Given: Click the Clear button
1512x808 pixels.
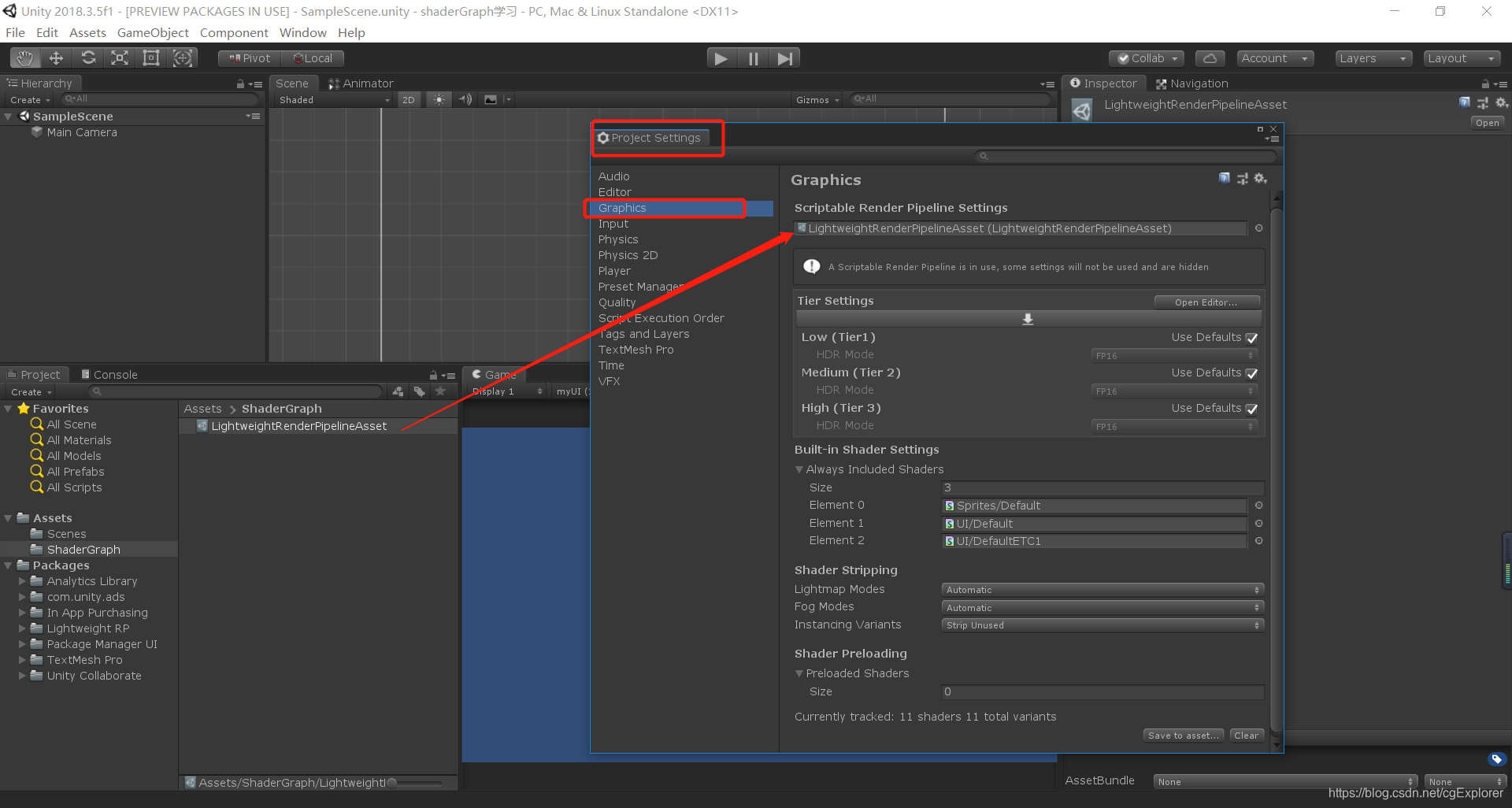Looking at the screenshot, I should coord(1247,736).
